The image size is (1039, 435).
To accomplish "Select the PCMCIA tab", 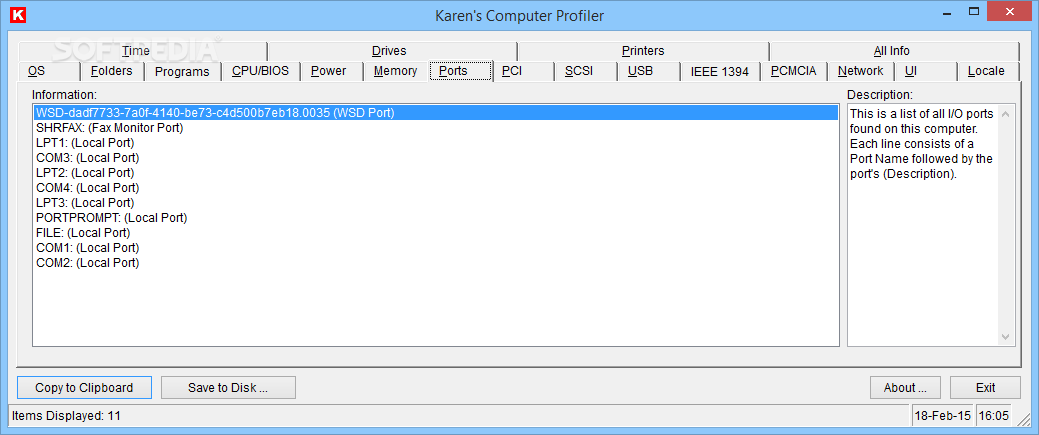I will tap(794, 71).
